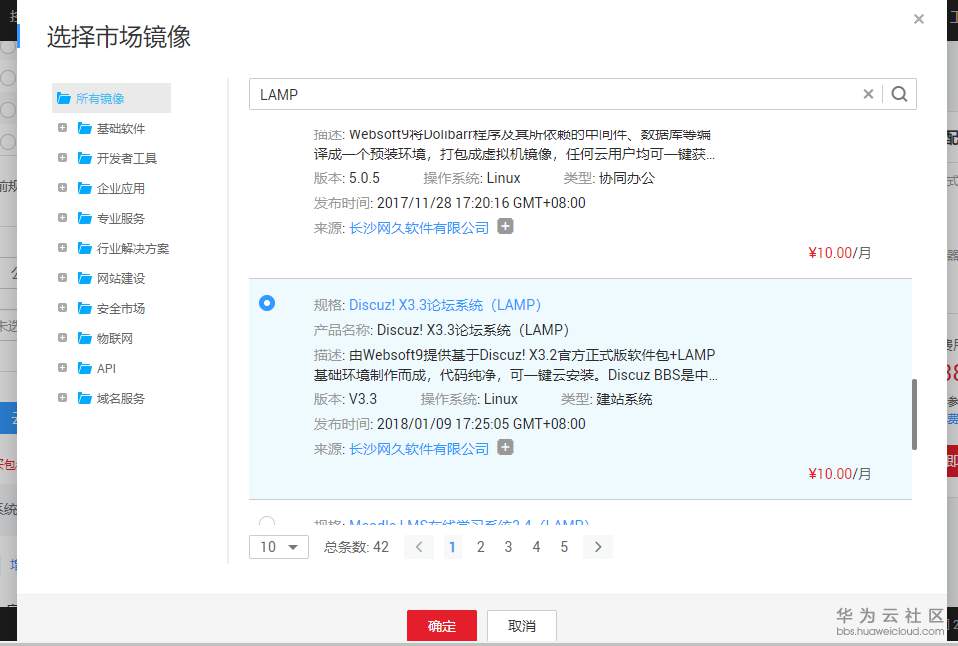
Task: Click the 网站建设 folder icon
Action: [84, 278]
